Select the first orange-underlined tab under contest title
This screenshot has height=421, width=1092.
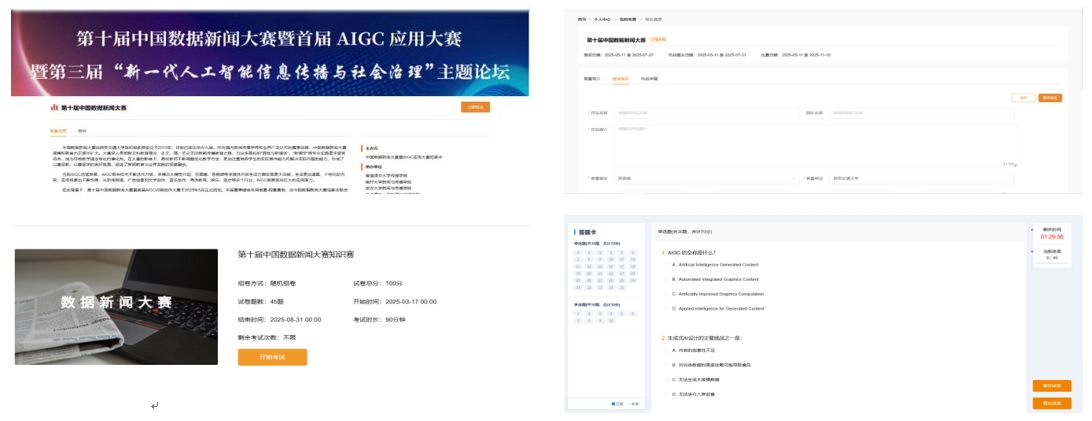pos(58,131)
